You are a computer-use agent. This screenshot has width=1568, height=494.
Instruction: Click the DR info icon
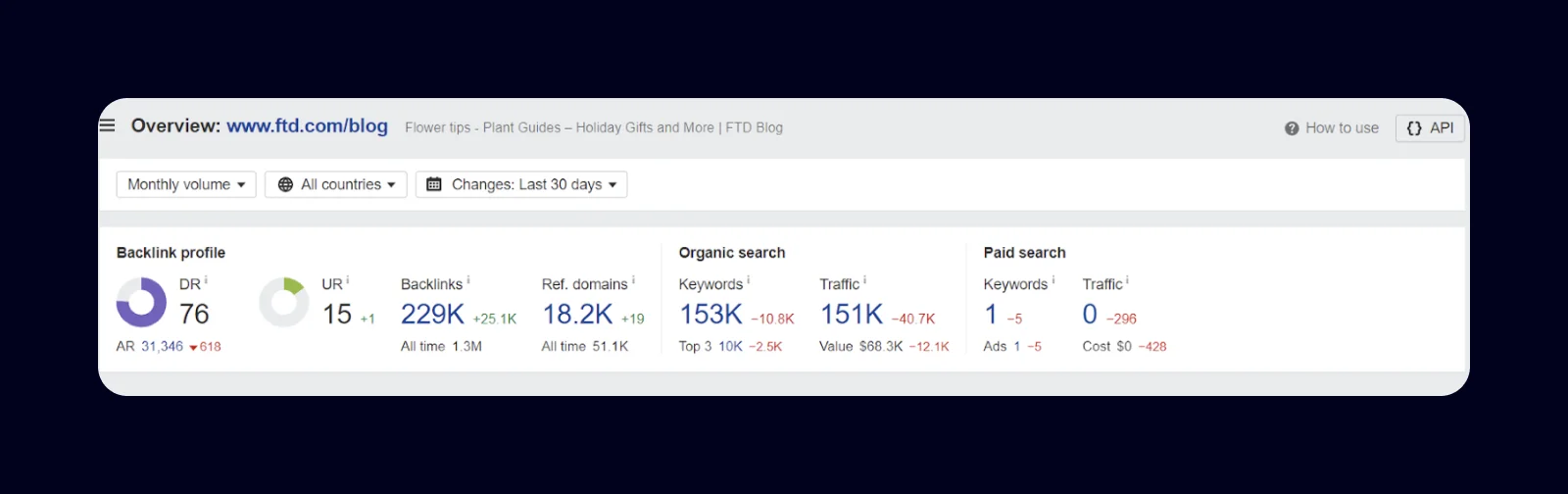click(206, 280)
